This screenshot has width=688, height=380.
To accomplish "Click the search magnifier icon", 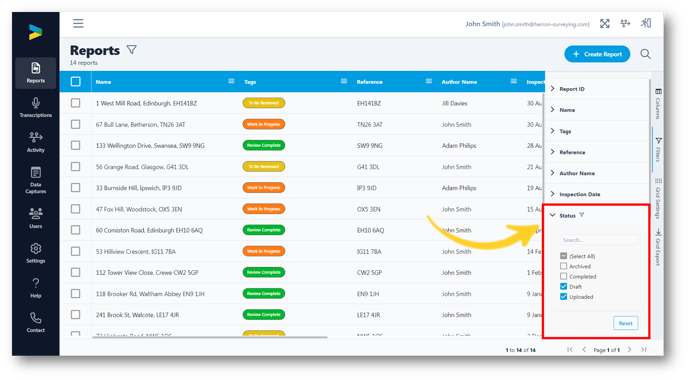I will pyautogui.click(x=645, y=54).
